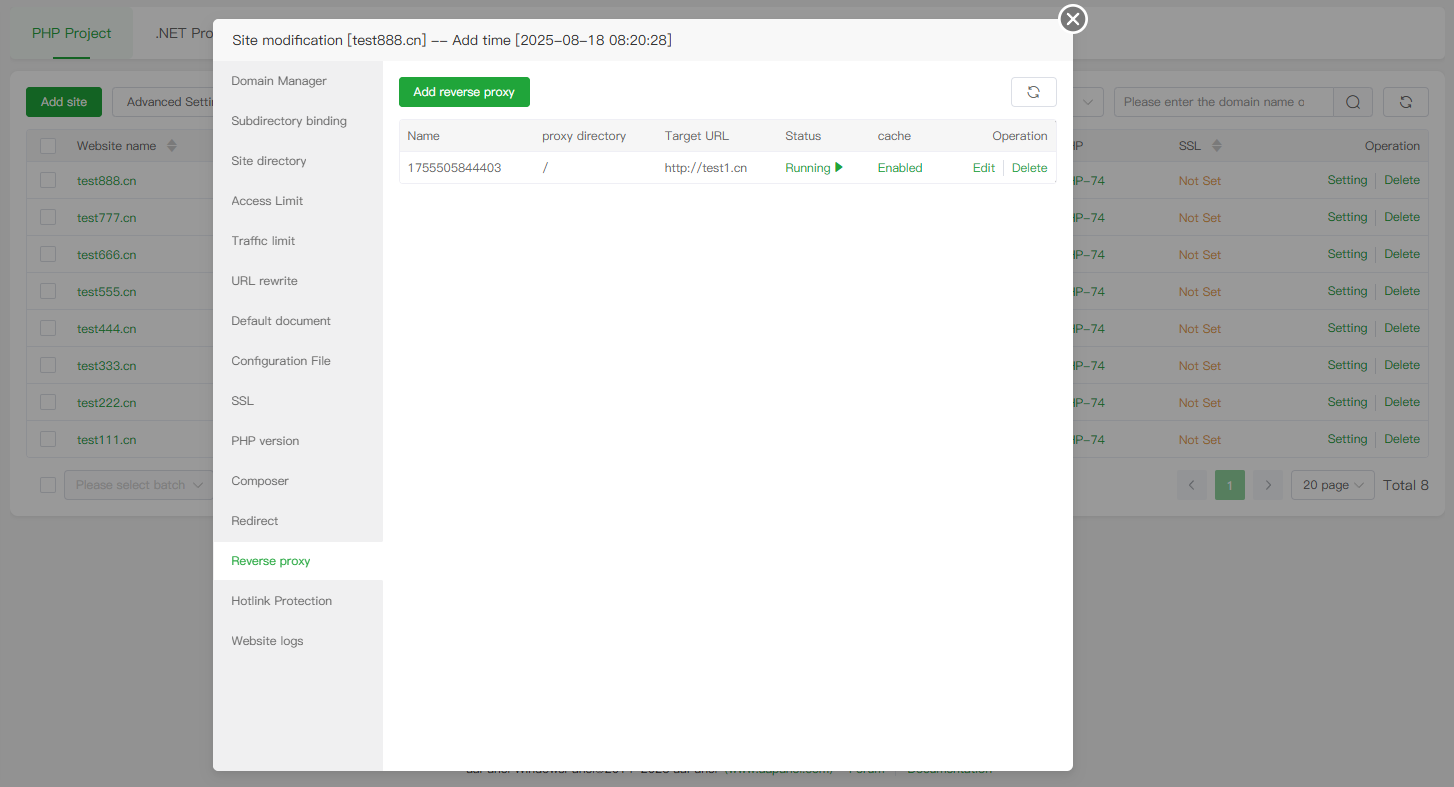Close the site modification dialog
This screenshot has height=787, width=1454.
(x=1073, y=19)
